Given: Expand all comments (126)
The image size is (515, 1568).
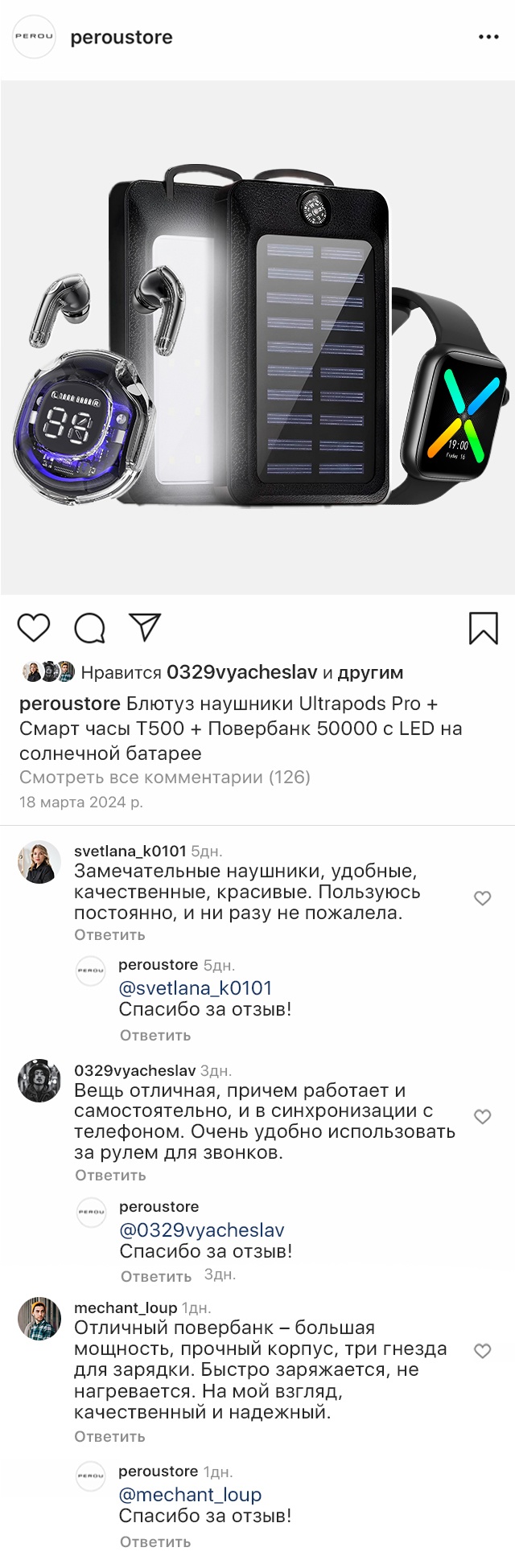Looking at the screenshot, I should 164,777.
